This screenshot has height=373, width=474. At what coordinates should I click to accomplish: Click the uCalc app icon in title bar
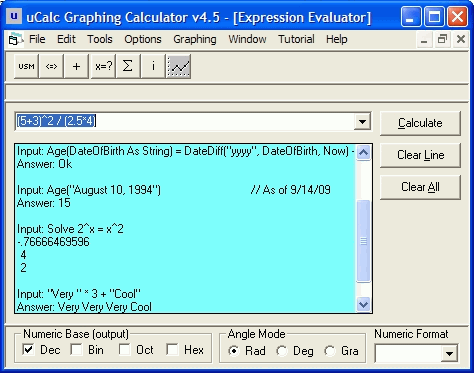(14, 16)
